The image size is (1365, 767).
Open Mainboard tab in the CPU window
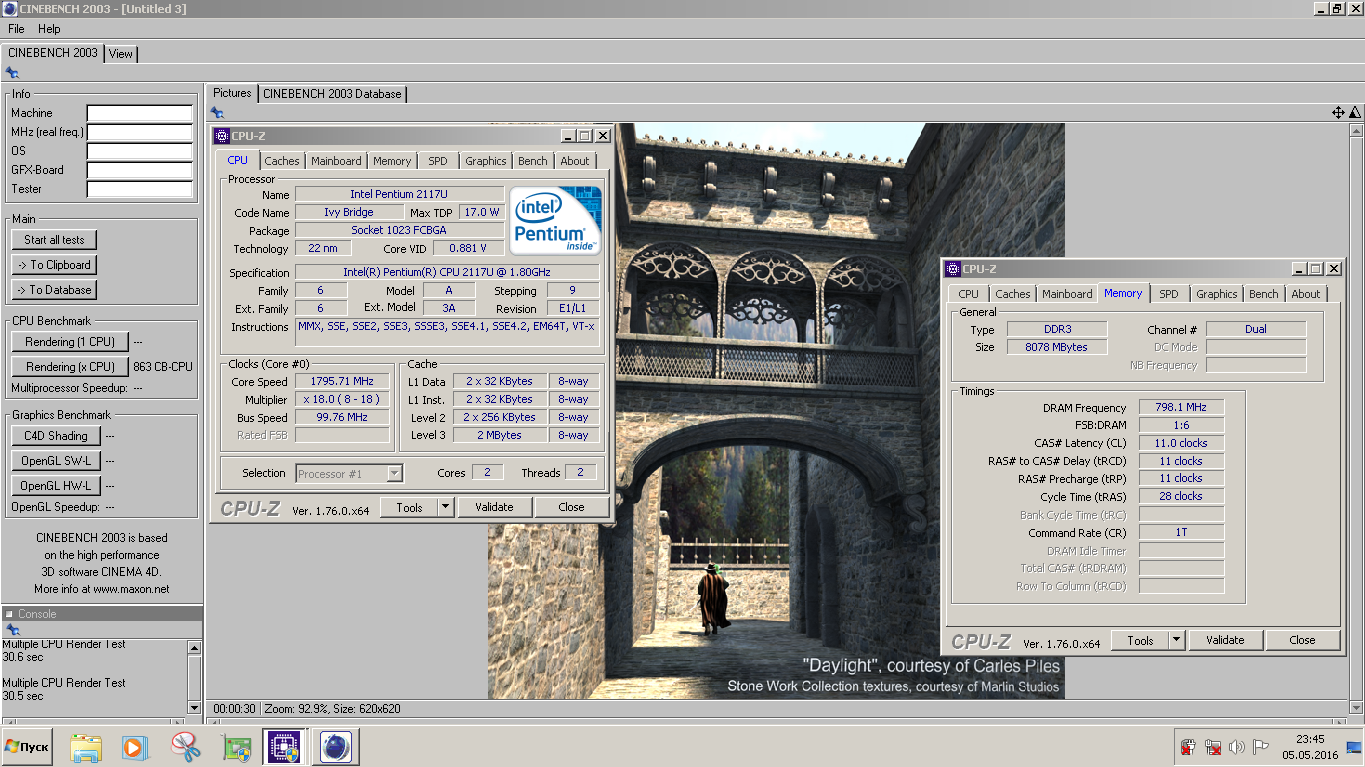click(x=336, y=161)
